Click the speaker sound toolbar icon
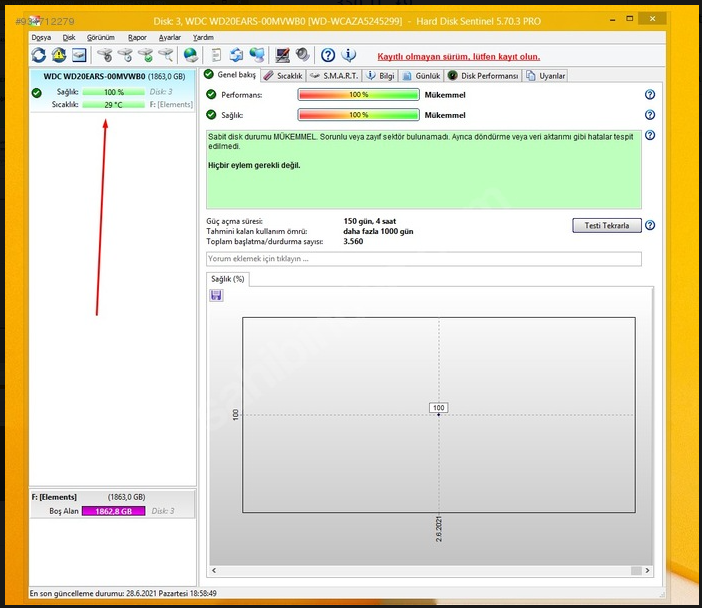Viewport: 702px width, 608px height. 303,55
